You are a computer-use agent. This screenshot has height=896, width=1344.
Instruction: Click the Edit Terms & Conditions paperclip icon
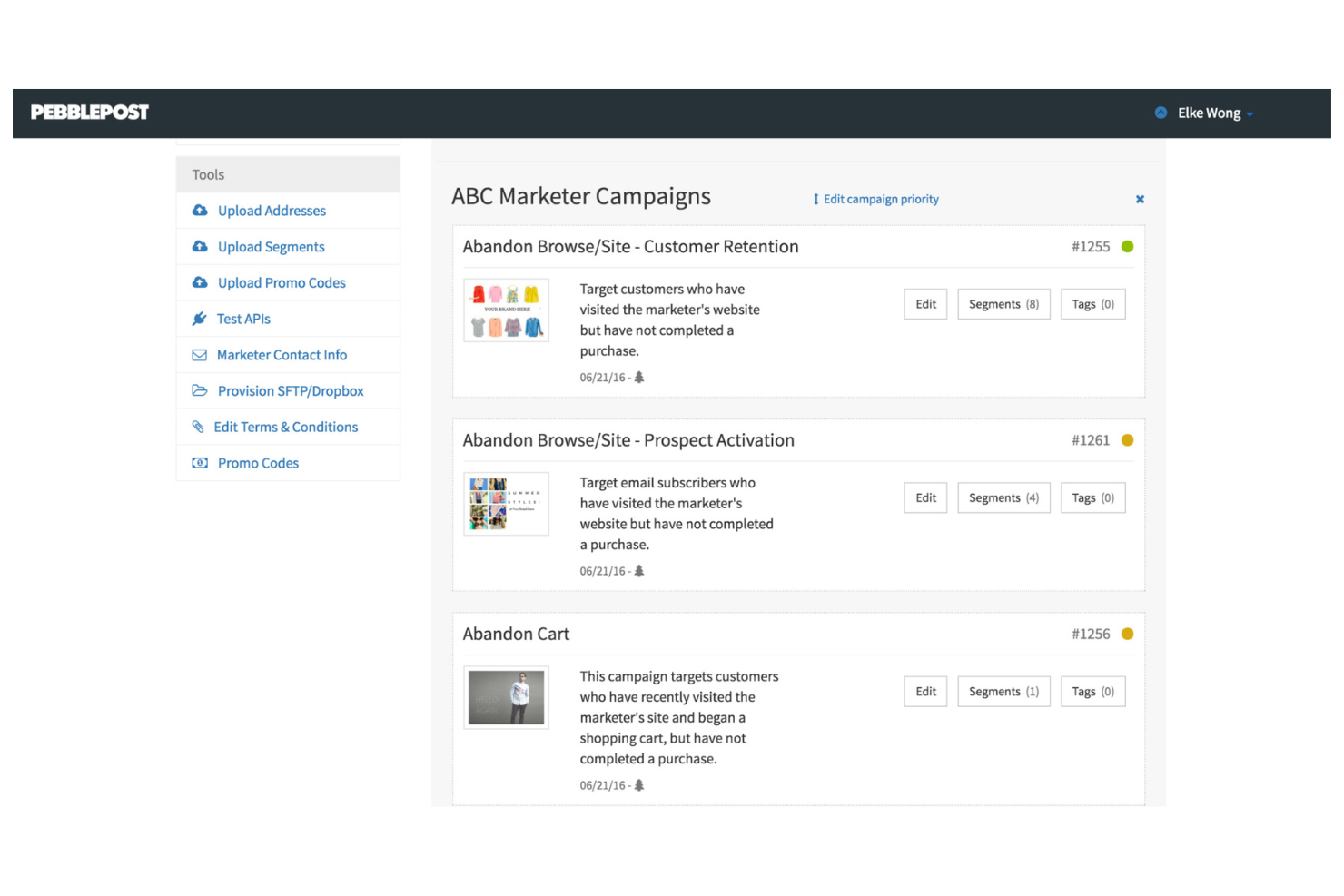(x=199, y=426)
